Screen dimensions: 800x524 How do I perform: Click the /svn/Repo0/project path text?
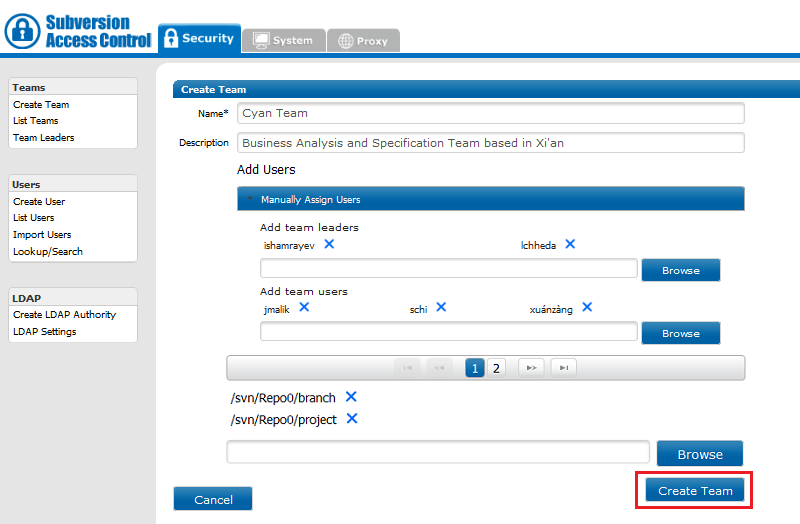tap(284, 420)
